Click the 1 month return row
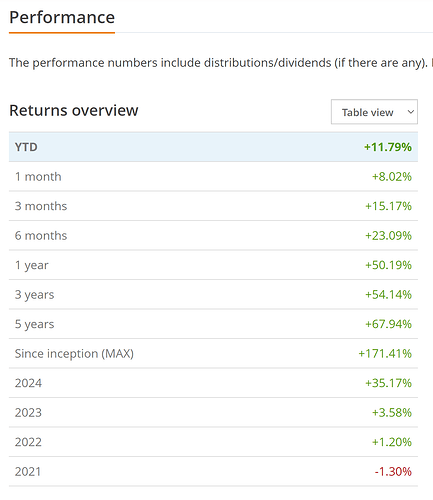This screenshot has height=500, width=433. (213, 177)
